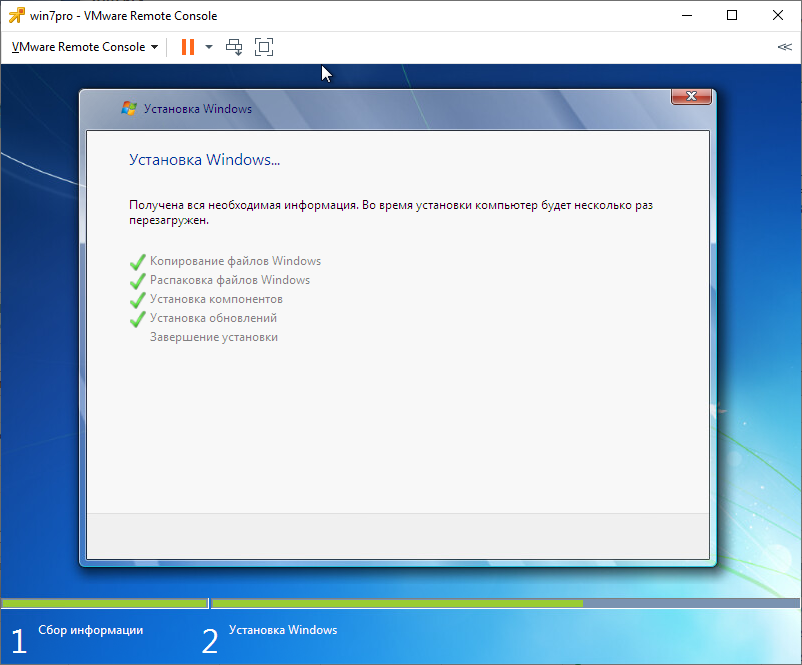This screenshot has width=802, height=665.
Task: Click the Установка компонентов step text
Action: point(216,299)
